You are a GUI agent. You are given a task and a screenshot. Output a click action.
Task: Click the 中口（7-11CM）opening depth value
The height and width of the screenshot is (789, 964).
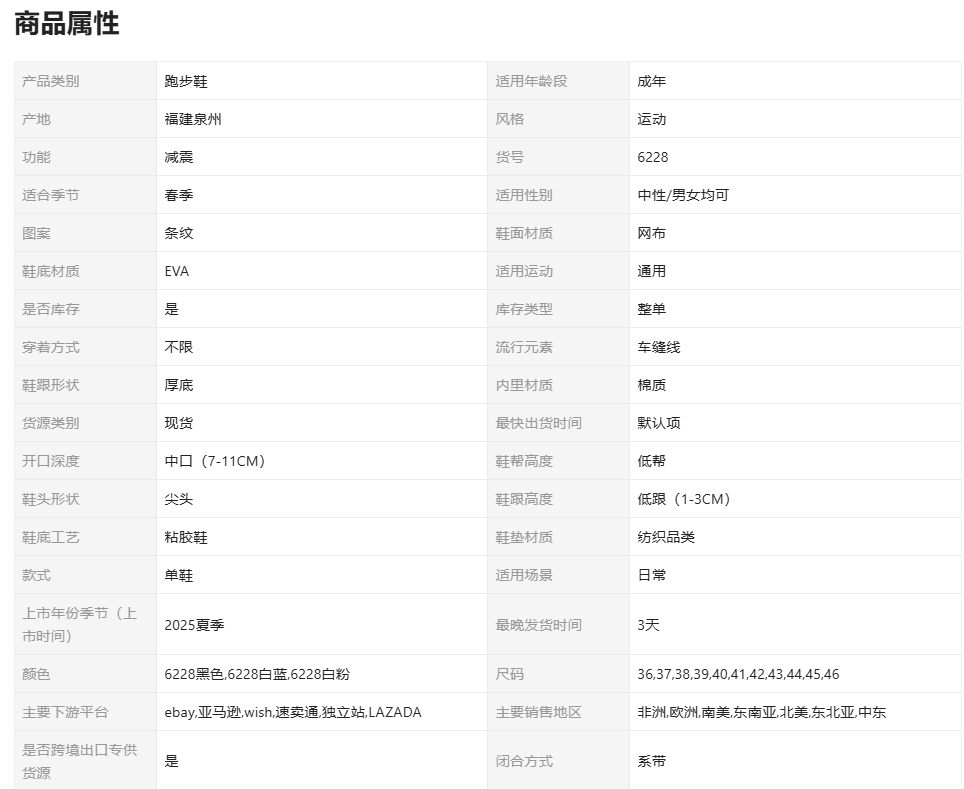(215, 461)
